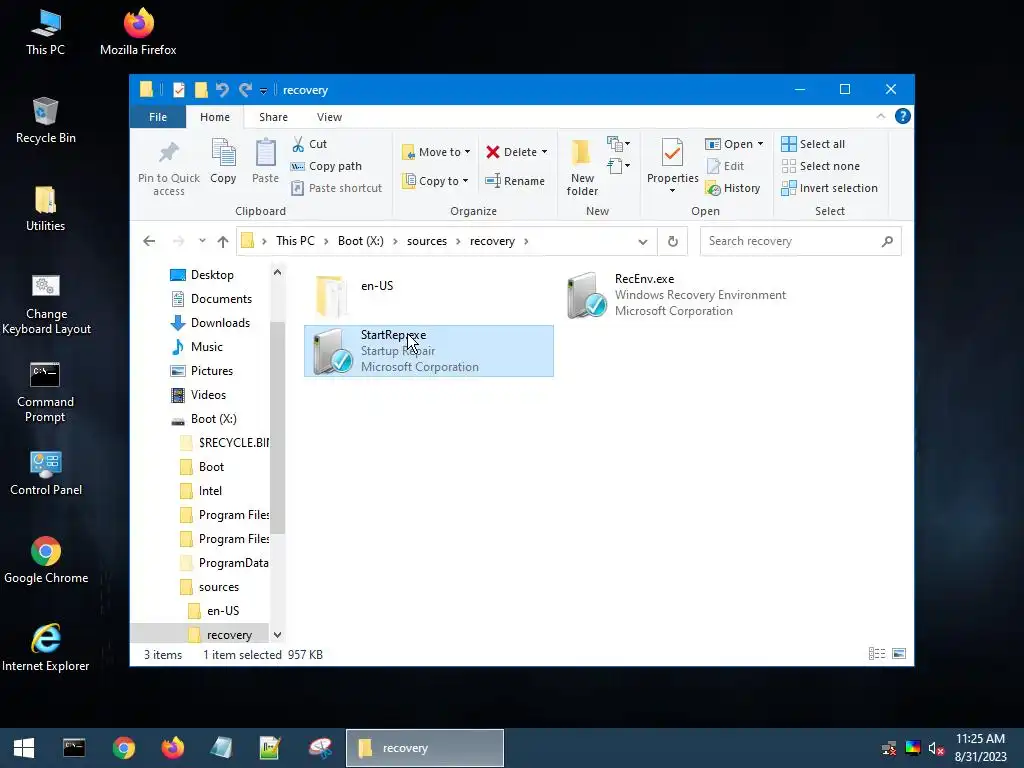The height and width of the screenshot is (768, 1024).
Task: Switch to Details view icon
Action: pyautogui.click(x=876, y=654)
